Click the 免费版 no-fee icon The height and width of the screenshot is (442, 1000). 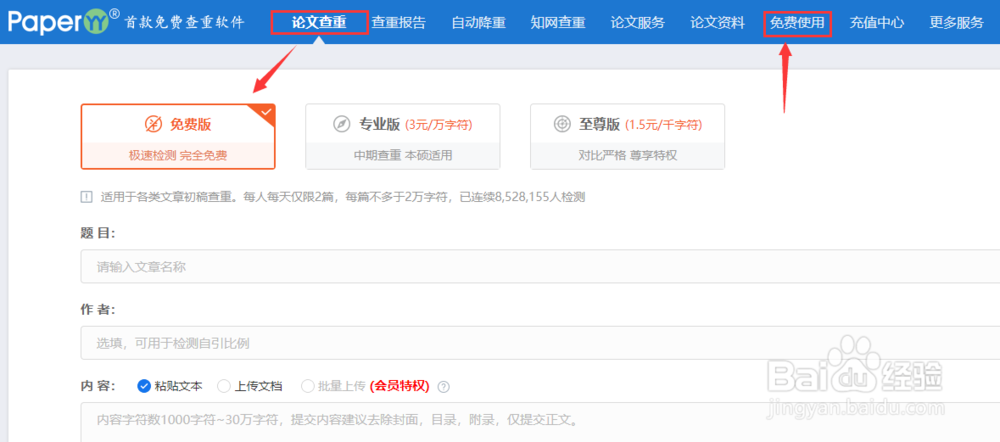point(153,124)
